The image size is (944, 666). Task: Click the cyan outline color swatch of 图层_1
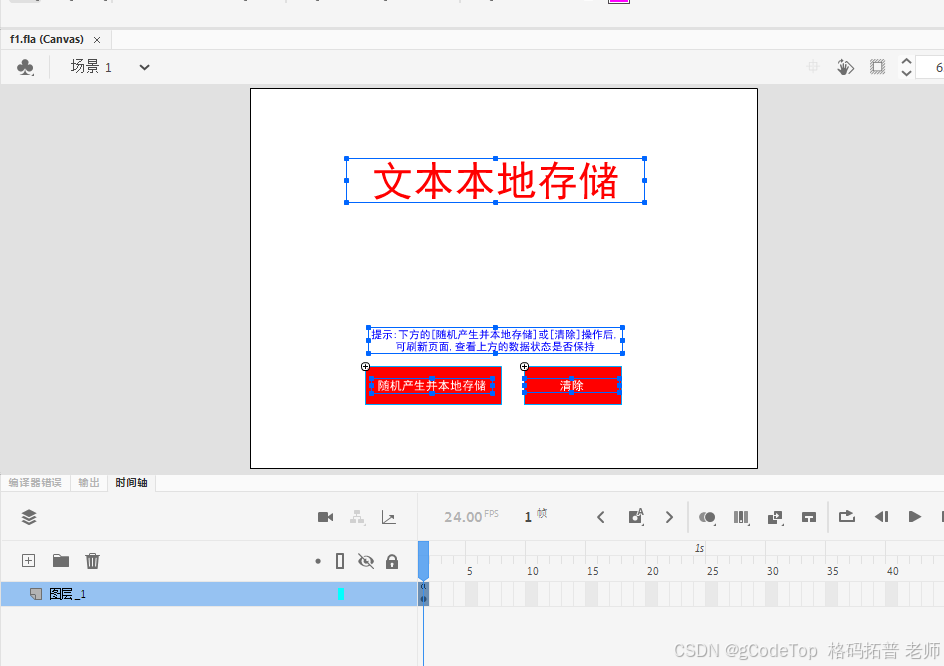tap(341, 594)
